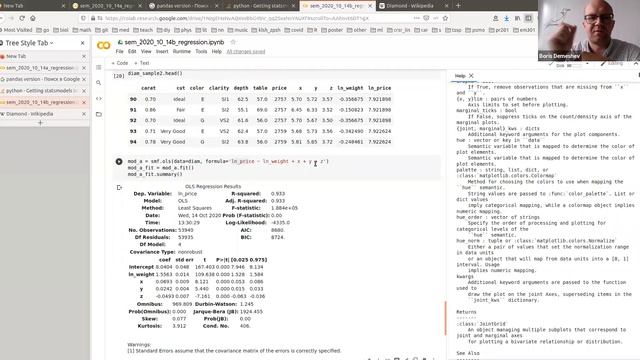Switch to the sem_2020_10_14a browser tab

pyautogui.click(x=106, y=6)
